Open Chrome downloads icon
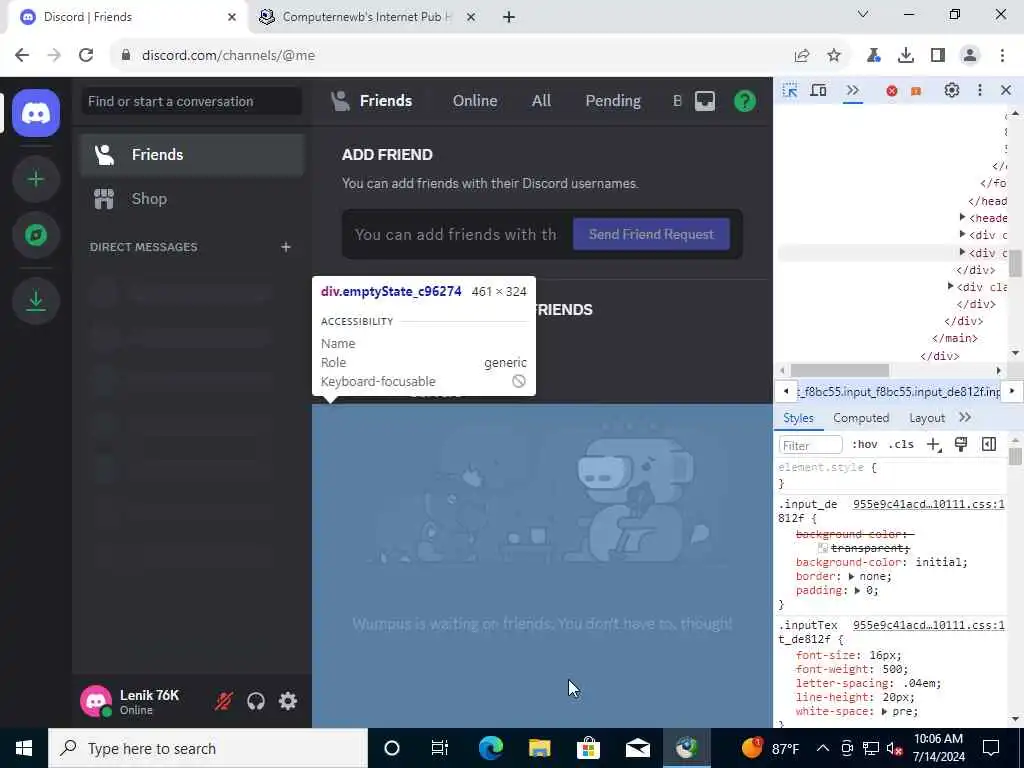Image resolution: width=1024 pixels, height=768 pixels. coord(906,56)
